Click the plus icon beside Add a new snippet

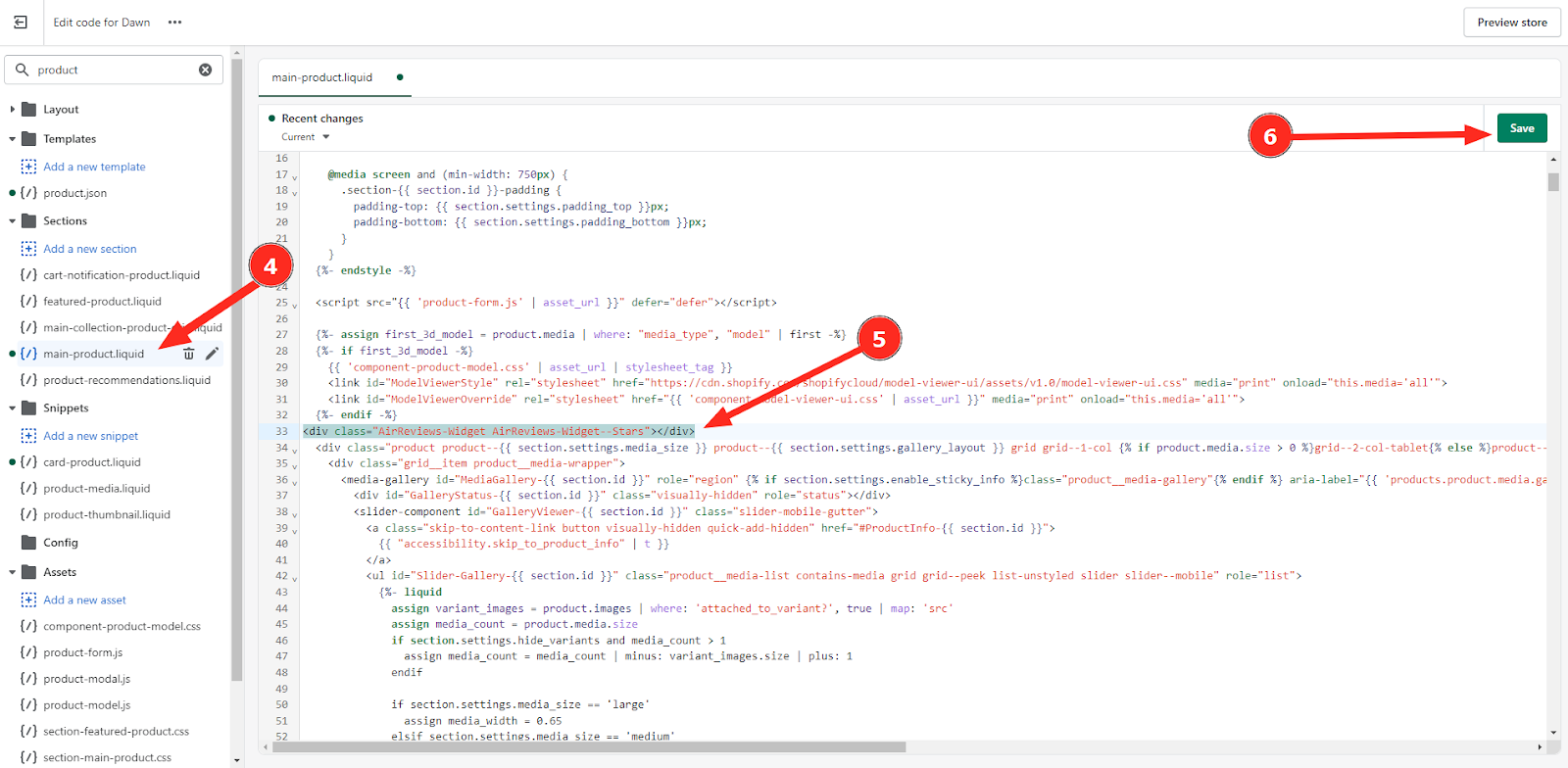pyautogui.click(x=28, y=436)
